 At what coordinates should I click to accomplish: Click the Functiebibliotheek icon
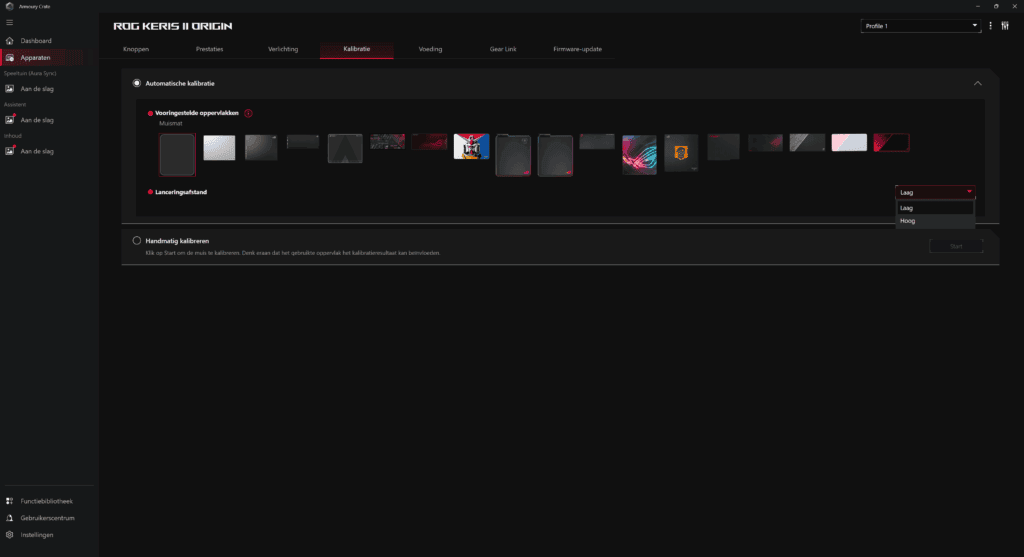pyautogui.click(x=9, y=501)
